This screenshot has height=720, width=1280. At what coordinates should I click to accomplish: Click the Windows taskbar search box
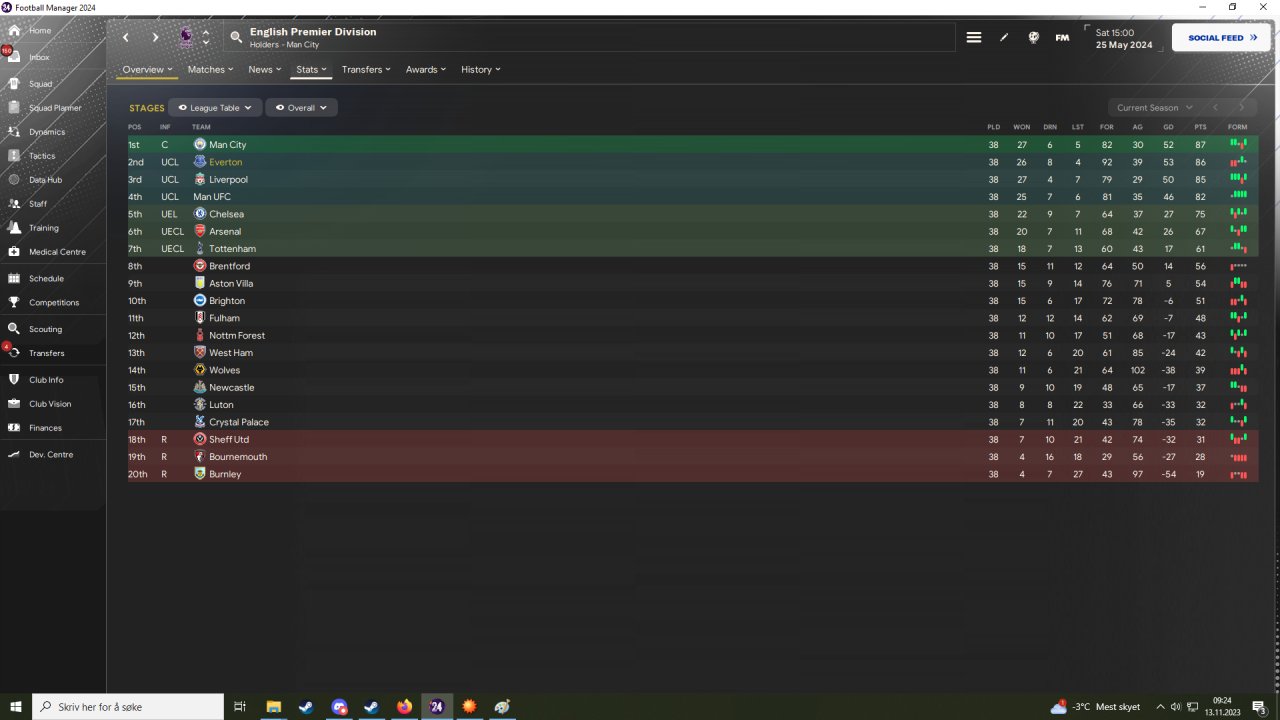coord(128,707)
